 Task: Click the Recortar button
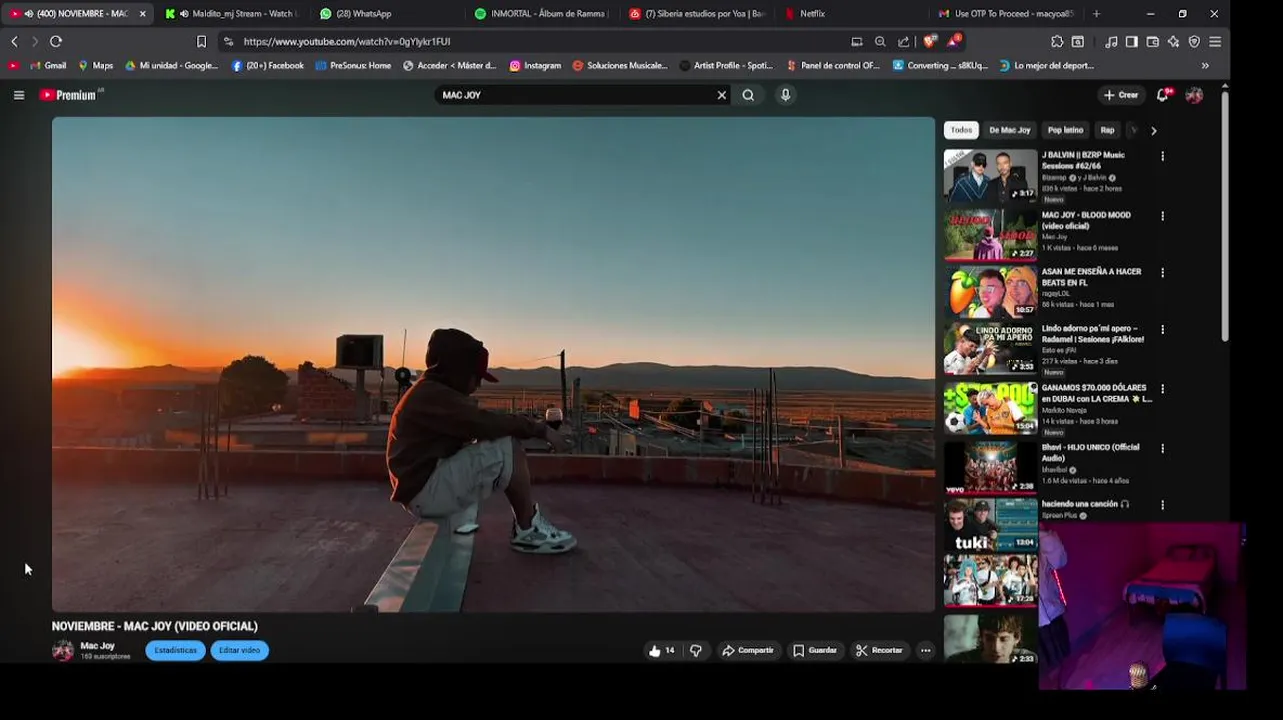coord(879,651)
